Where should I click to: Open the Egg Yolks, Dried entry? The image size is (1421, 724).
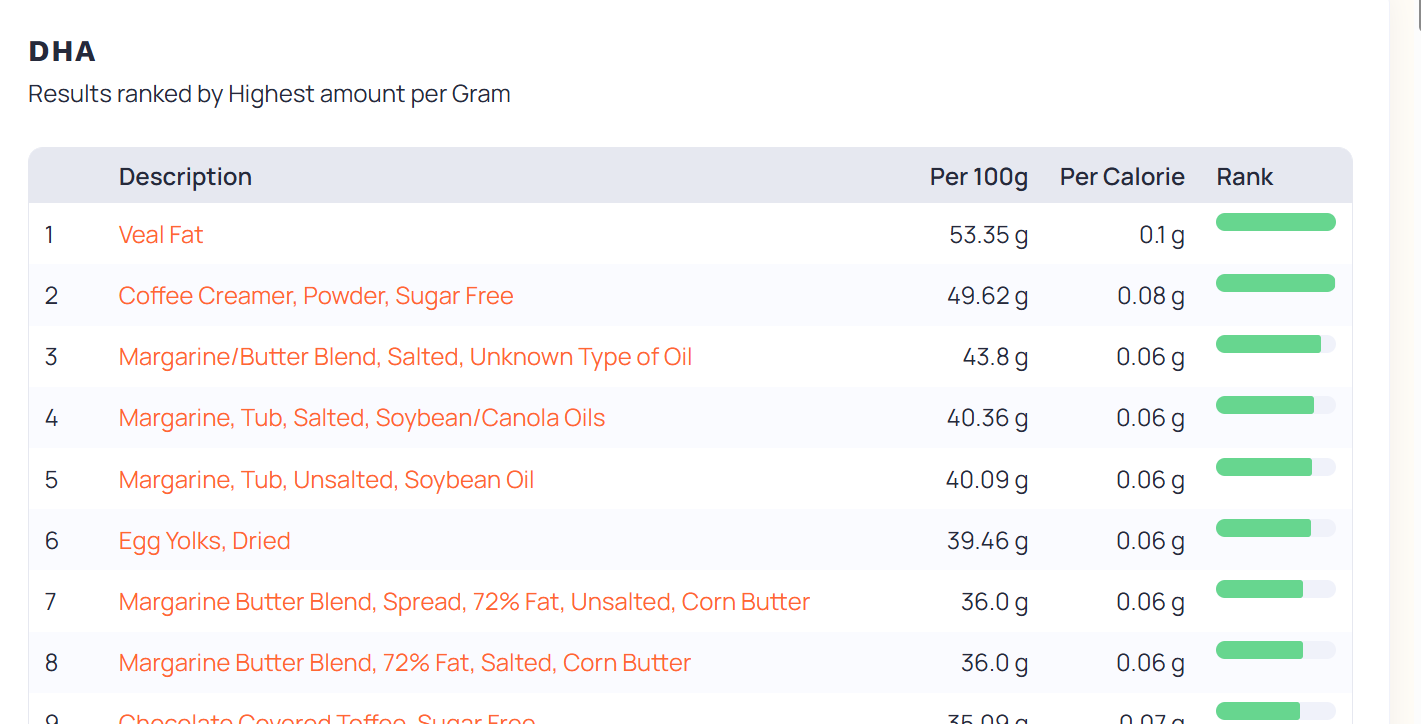pyautogui.click(x=204, y=541)
